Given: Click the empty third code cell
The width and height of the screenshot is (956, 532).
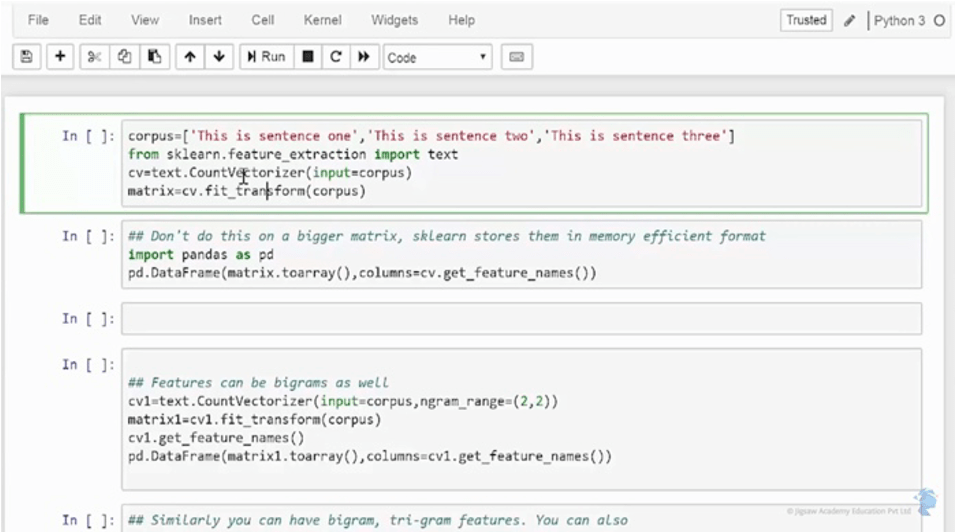Looking at the screenshot, I should [521, 319].
